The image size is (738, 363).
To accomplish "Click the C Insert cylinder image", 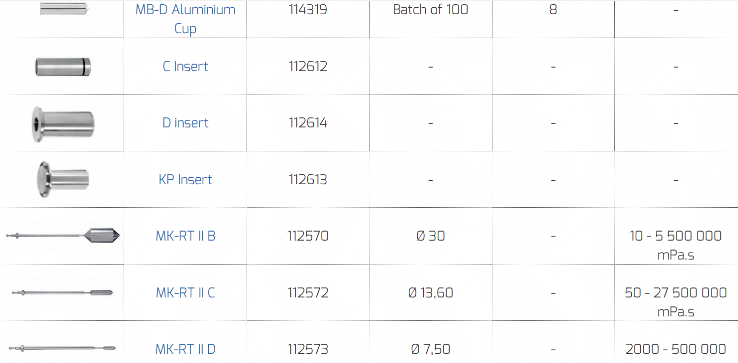I will 63,66.
